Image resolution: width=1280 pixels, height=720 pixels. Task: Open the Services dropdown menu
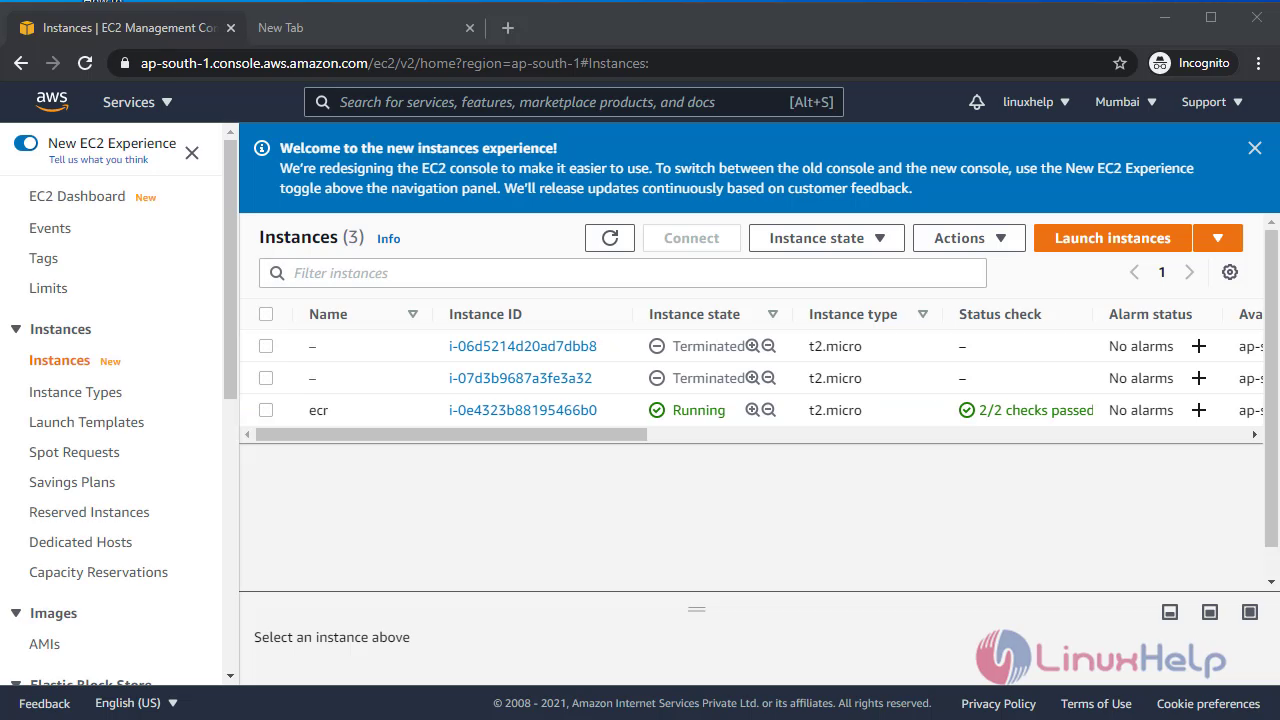(138, 102)
